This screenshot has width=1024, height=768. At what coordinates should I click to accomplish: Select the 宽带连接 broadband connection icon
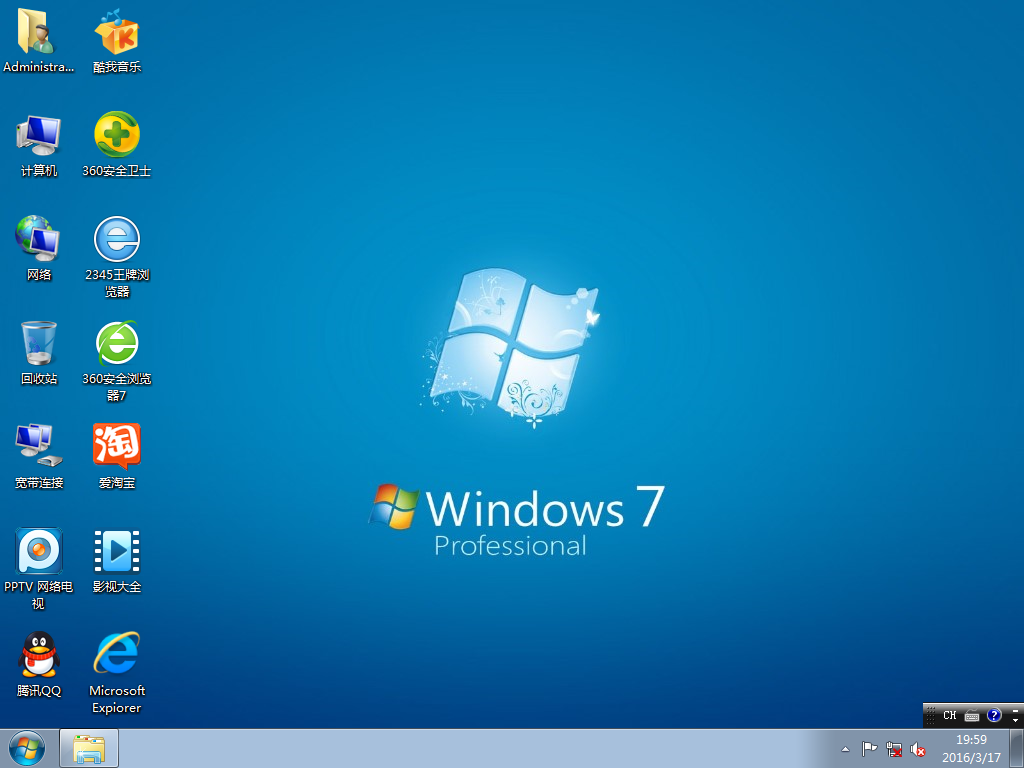(39, 456)
